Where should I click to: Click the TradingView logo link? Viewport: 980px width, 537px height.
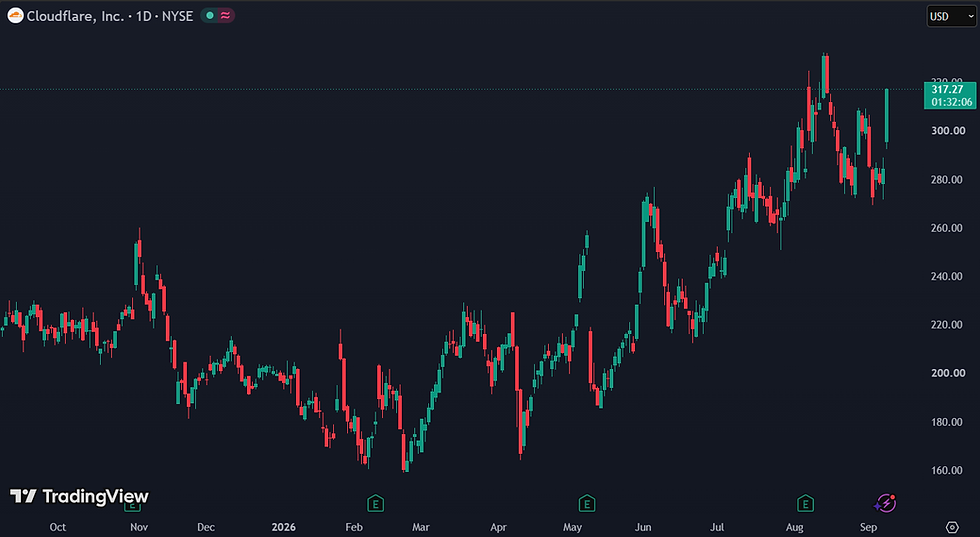pyautogui.click(x=79, y=496)
